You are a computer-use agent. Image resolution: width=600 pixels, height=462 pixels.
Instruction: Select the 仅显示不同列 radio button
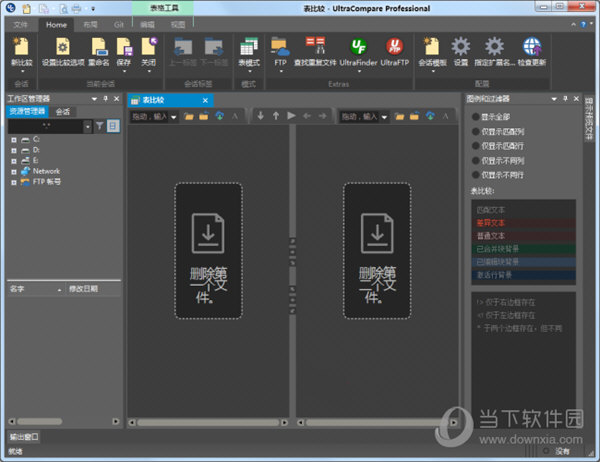pyautogui.click(x=476, y=160)
